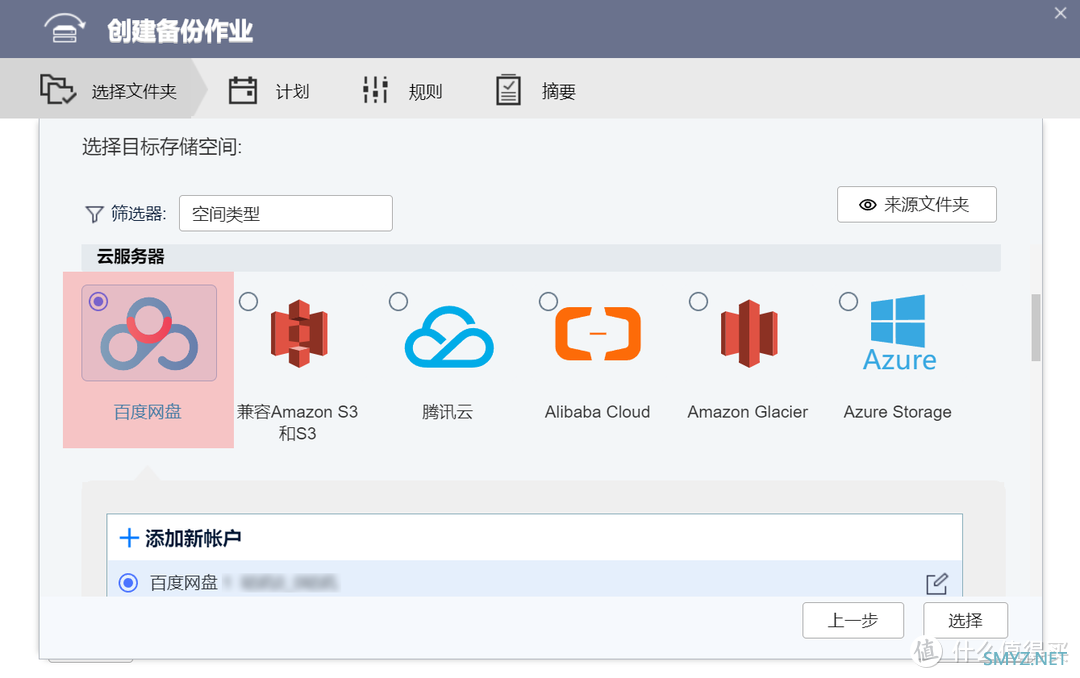Viewport: 1080px width, 678px height.
Task: Click the rules sliders icon
Action: pyautogui.click(x=375, y=90)
